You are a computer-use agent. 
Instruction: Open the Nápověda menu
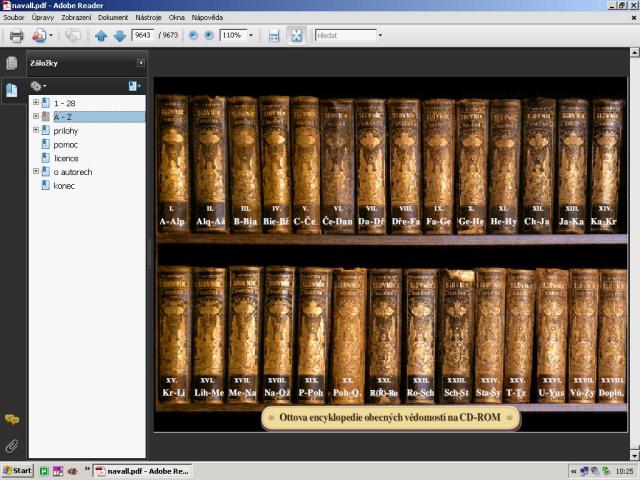coord(207,18)
